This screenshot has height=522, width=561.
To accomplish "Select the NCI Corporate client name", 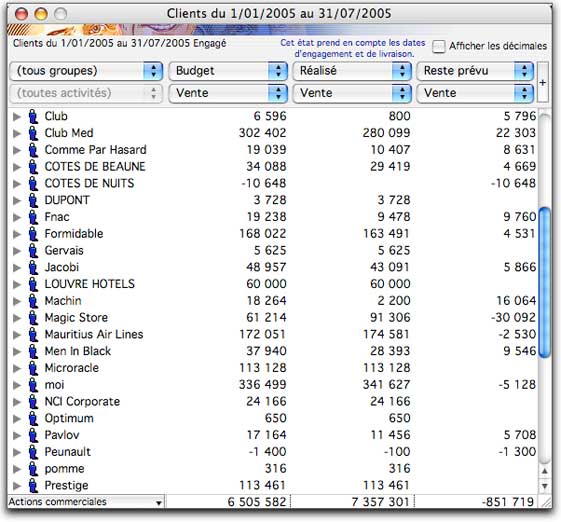I will [82, 402].
